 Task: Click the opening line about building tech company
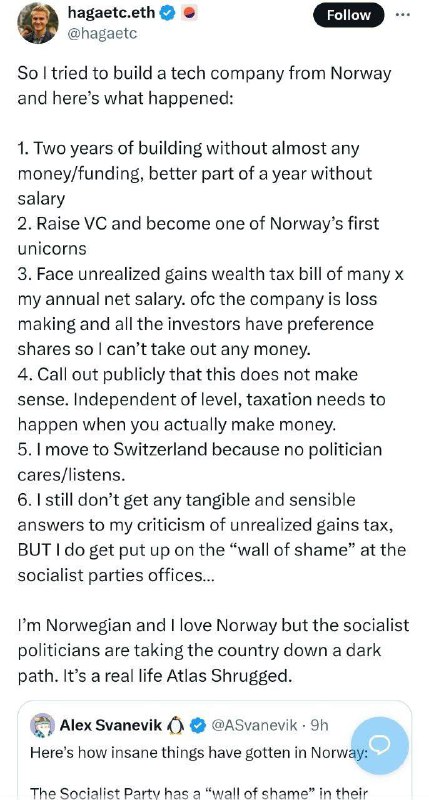(204, 85)
